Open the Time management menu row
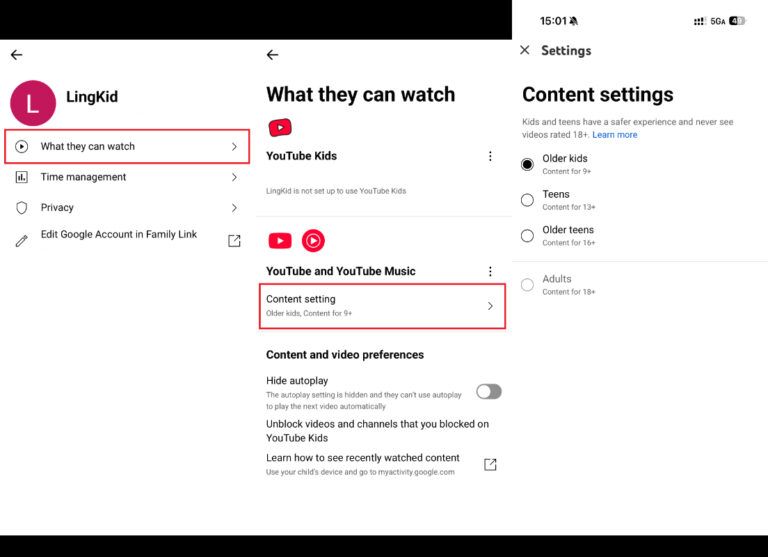768x557 pixels. [127, 177]
